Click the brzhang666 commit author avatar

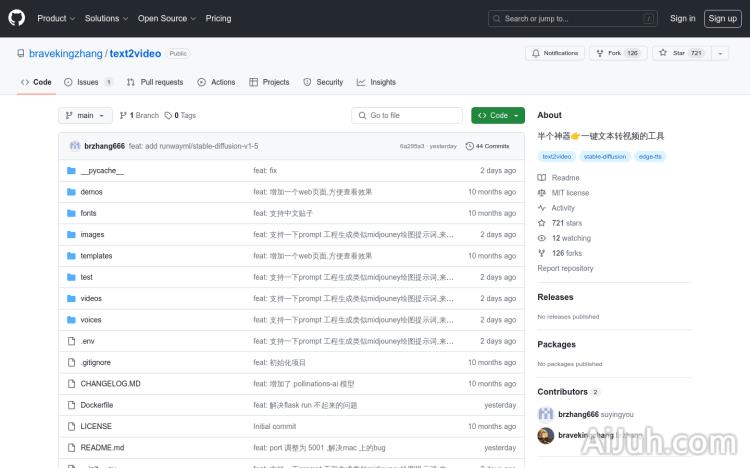pos(75,146)
